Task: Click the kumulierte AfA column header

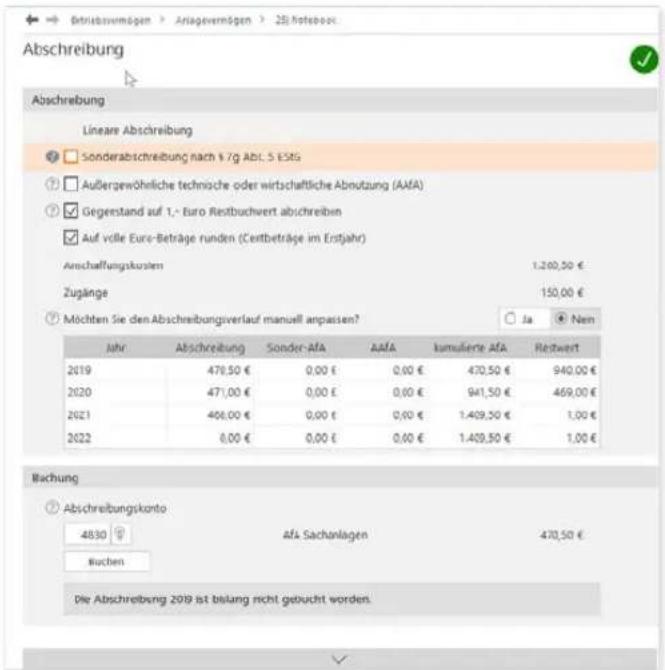Action: (x=470, y=348)
